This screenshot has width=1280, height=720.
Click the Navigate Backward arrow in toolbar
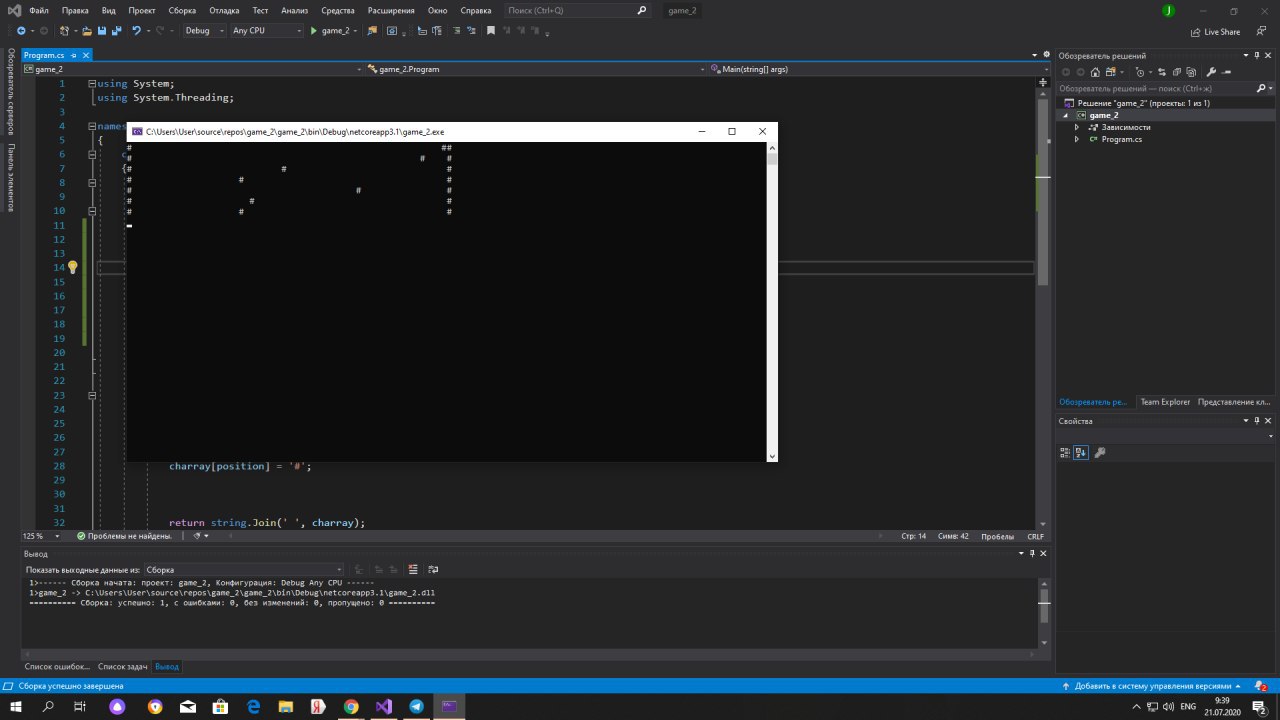tap(21, 31)
